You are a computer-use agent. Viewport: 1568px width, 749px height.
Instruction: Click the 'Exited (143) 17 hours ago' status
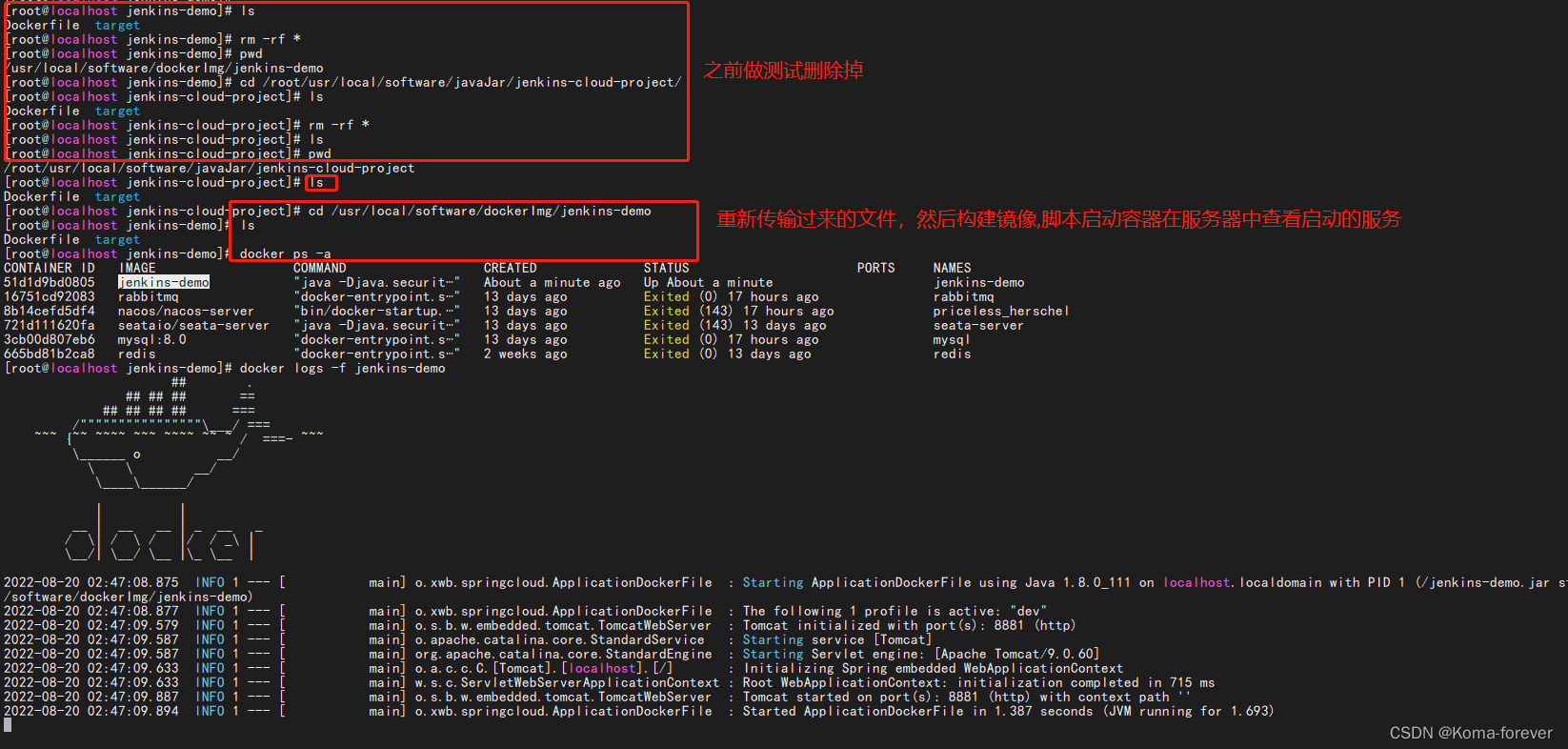click(x=739, y=311)
